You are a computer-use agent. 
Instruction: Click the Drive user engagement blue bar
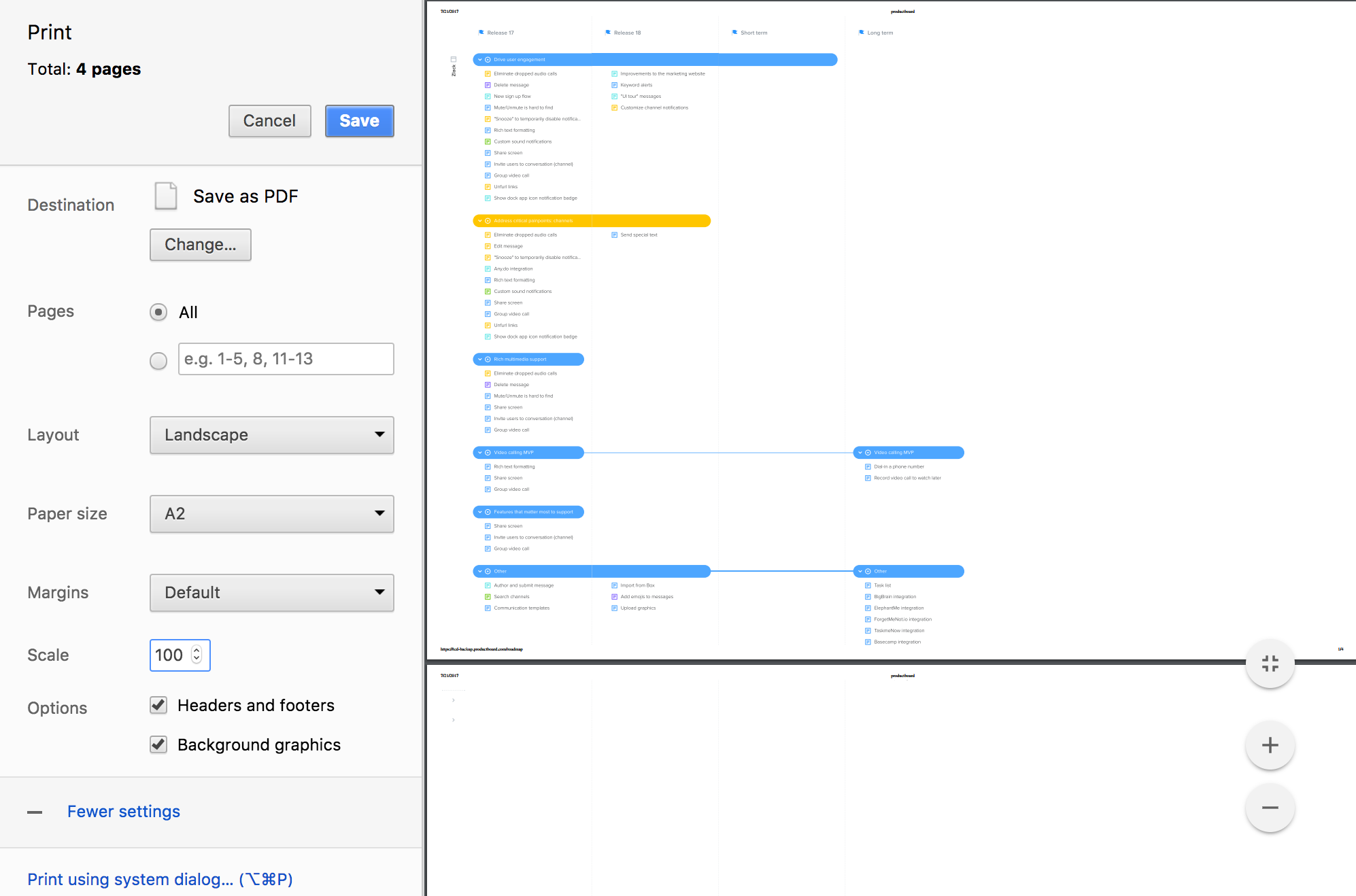pyautogui.click(x=655, y=60)
